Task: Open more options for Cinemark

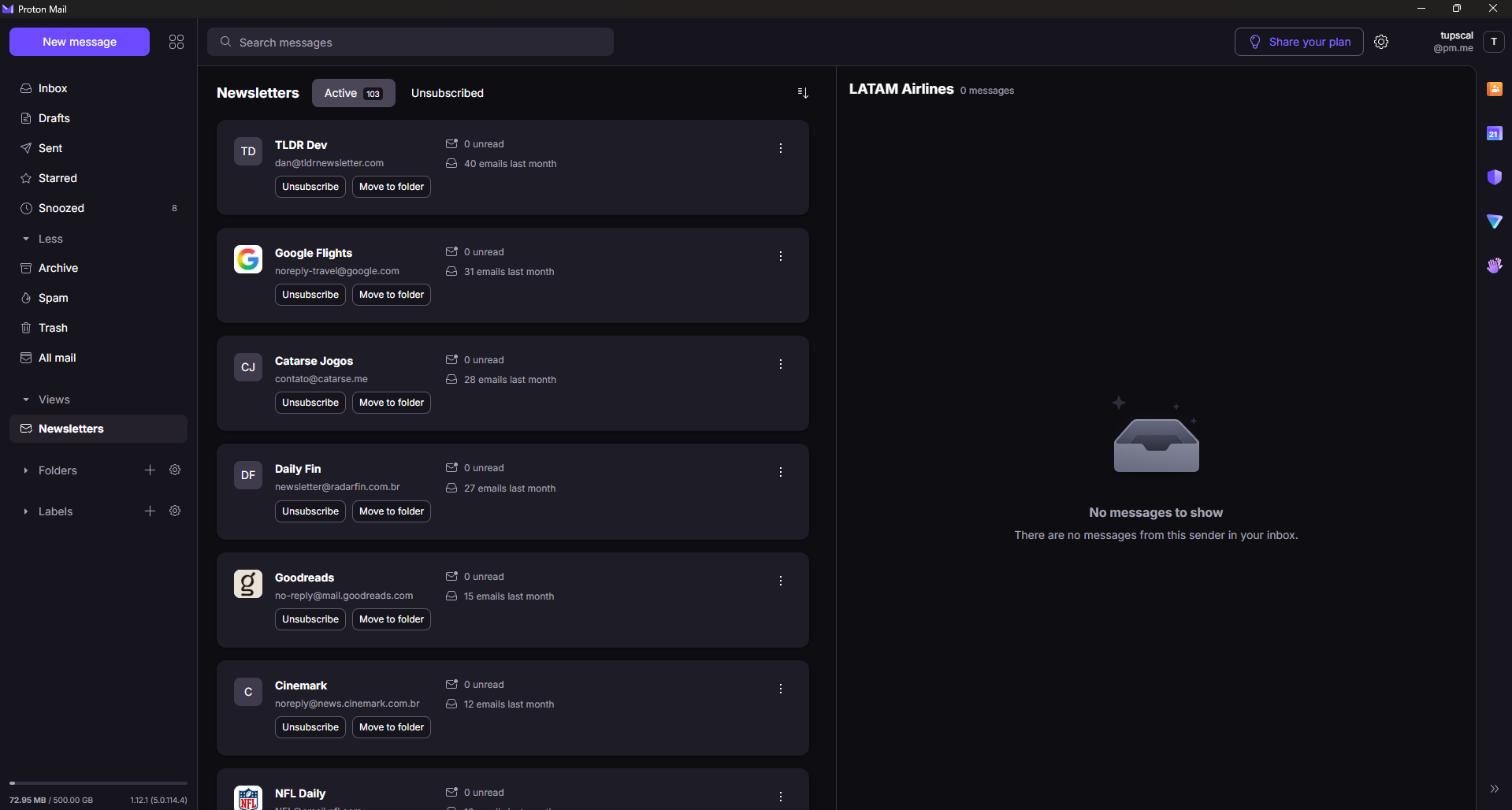Action: coord(781,689)
